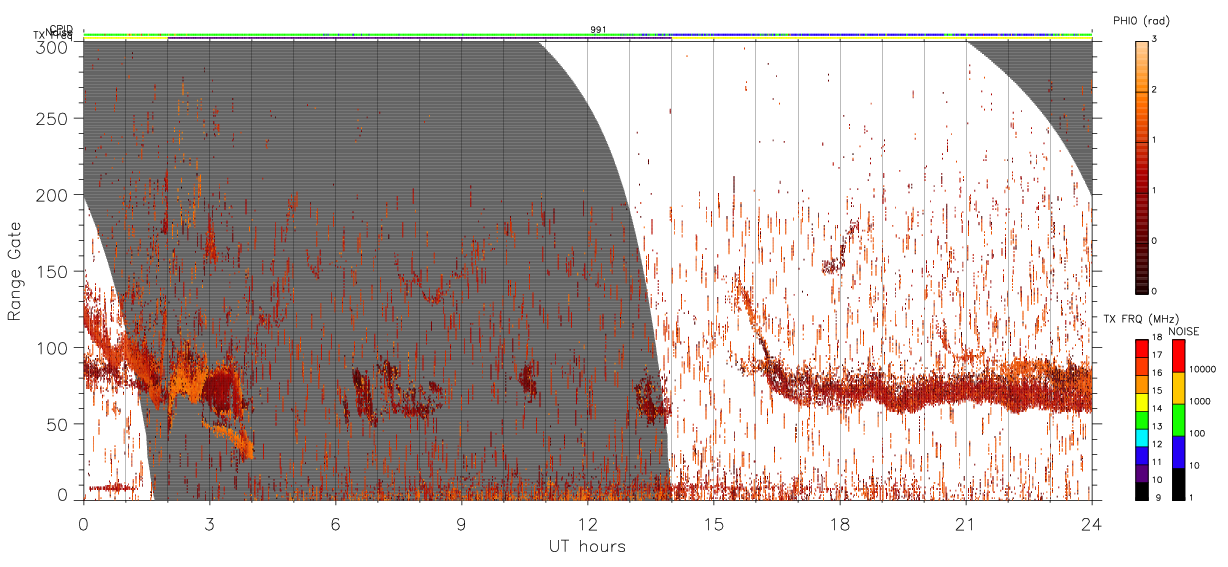Click the yellow 14–15 MHz TX FRQ band
The width and height of the screenshot is (1228, 567).
(1141, 401)
